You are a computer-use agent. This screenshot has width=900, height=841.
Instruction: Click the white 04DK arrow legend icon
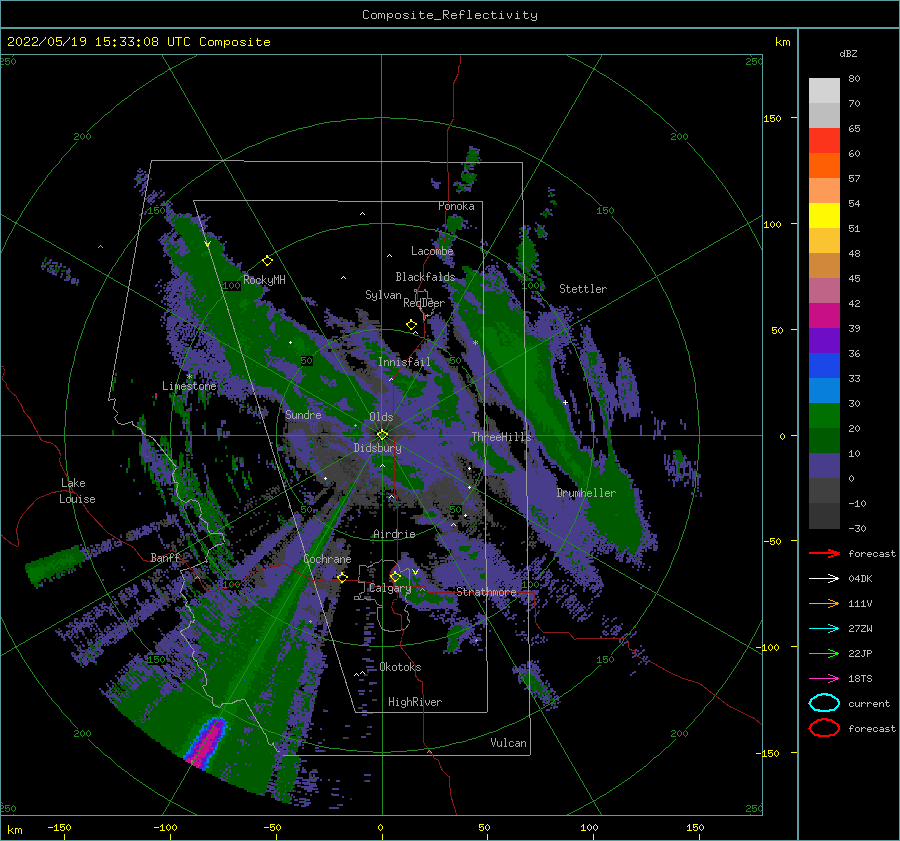point(824,579)
